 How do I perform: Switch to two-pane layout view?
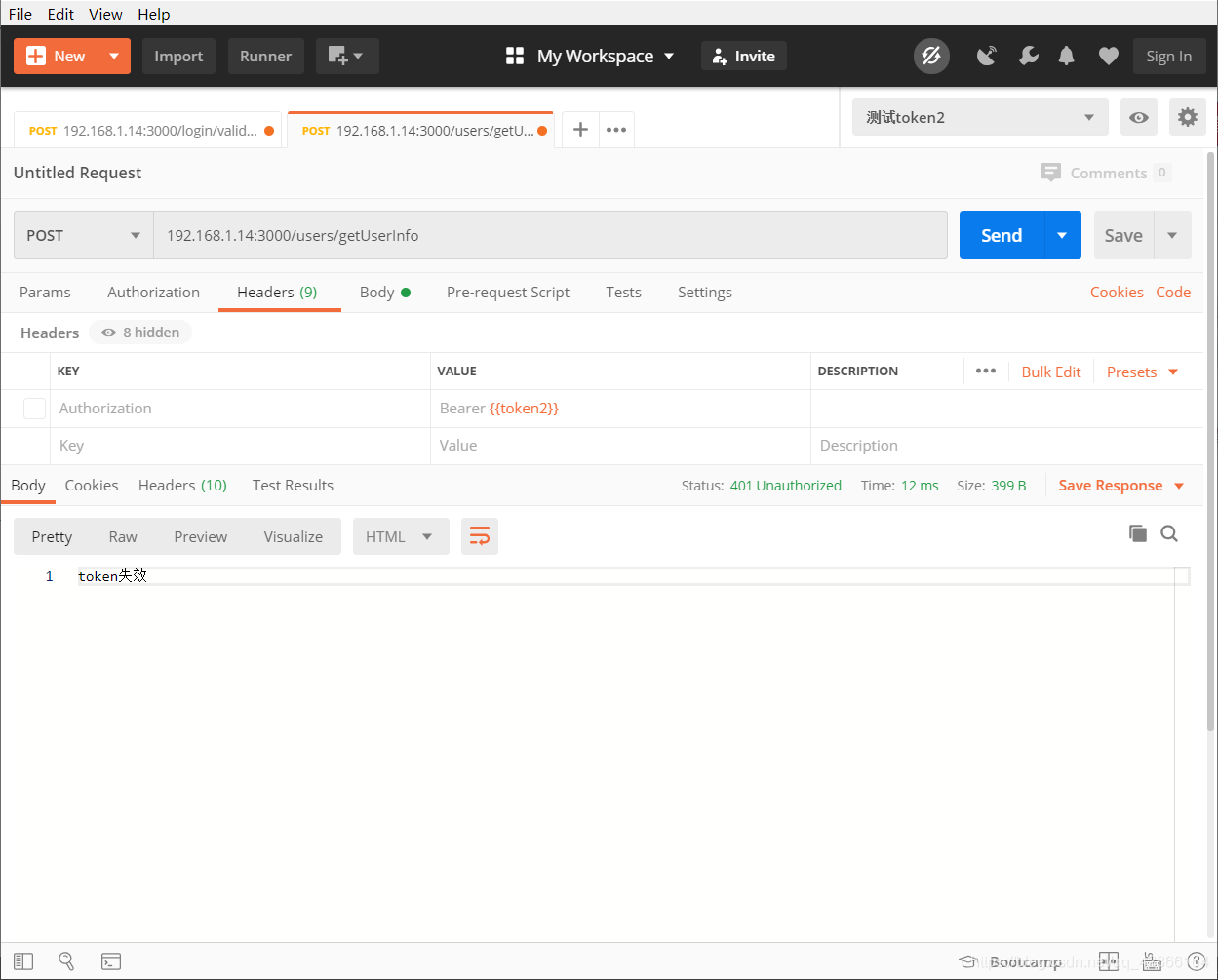1108,961
